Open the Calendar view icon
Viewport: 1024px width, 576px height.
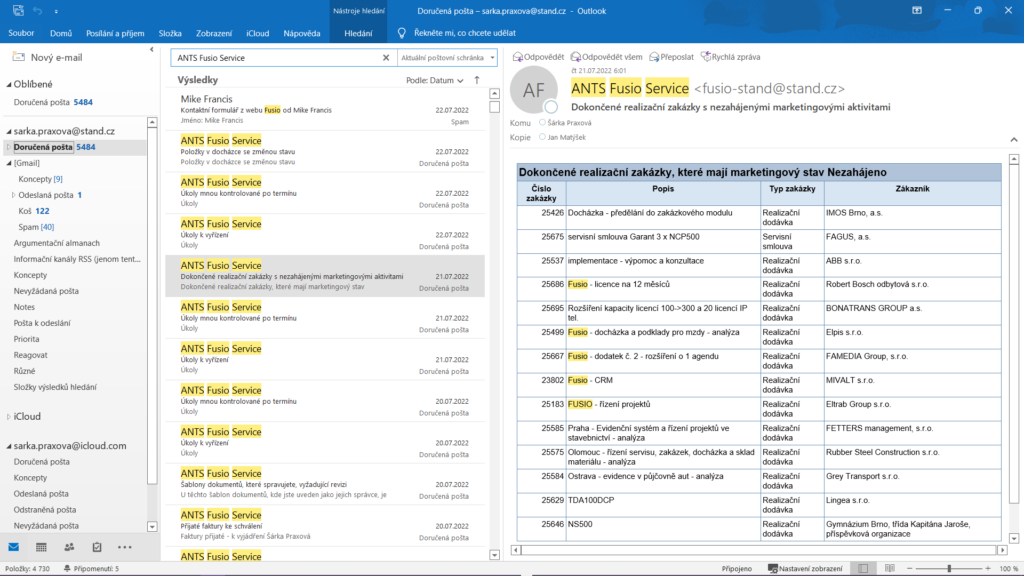coord(41,547)
